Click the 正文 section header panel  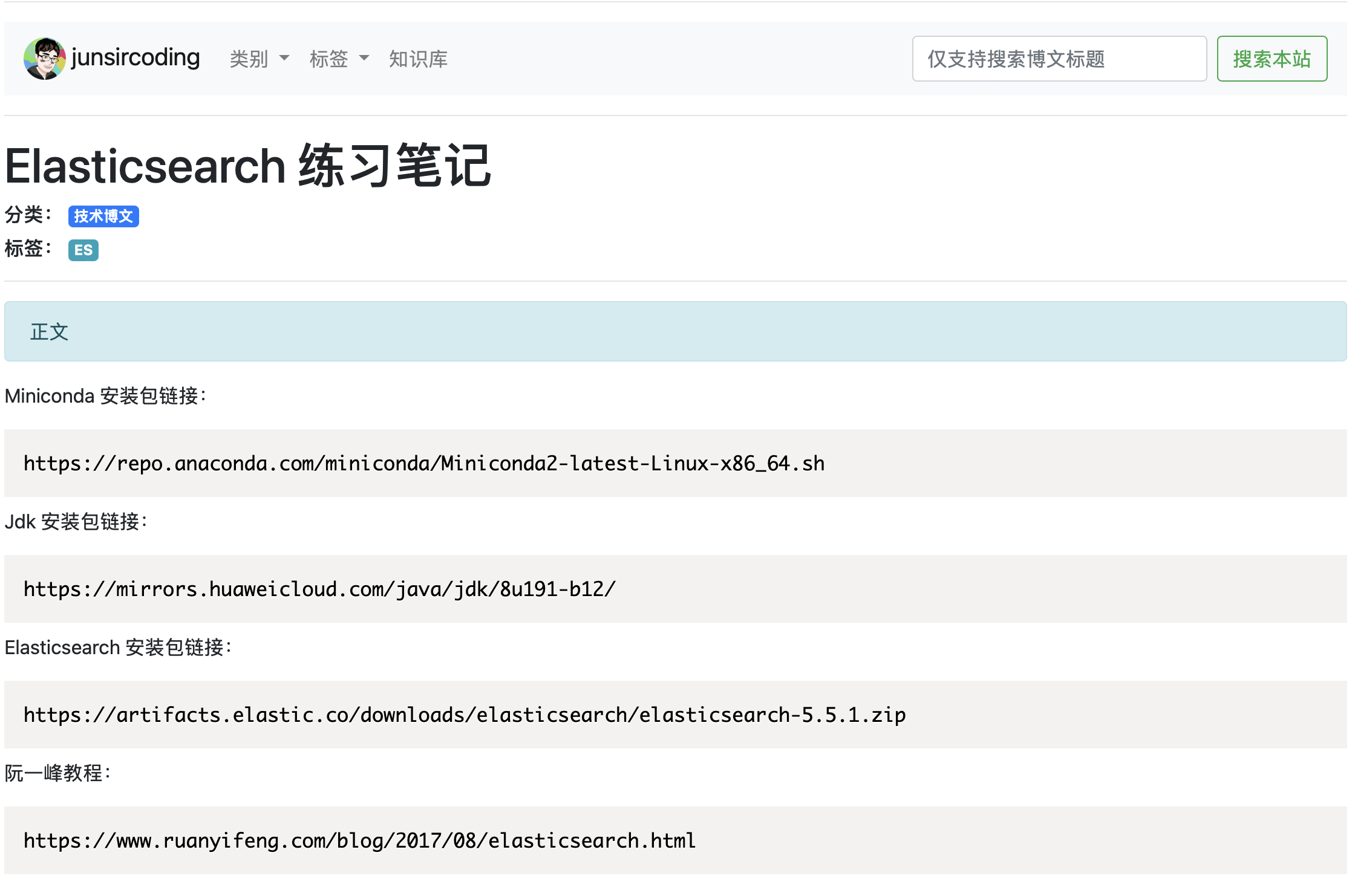click(x=675, y=331)
